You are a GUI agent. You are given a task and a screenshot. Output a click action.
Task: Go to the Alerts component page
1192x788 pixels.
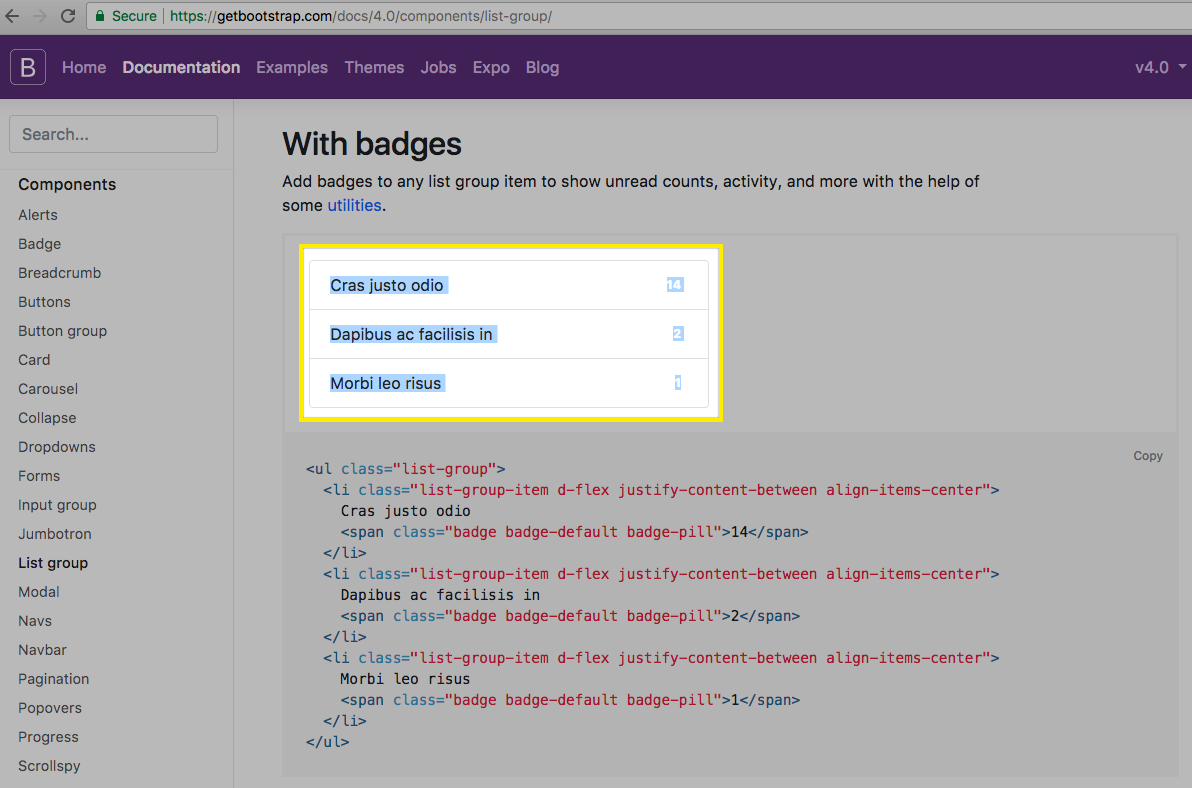point(37,214)
